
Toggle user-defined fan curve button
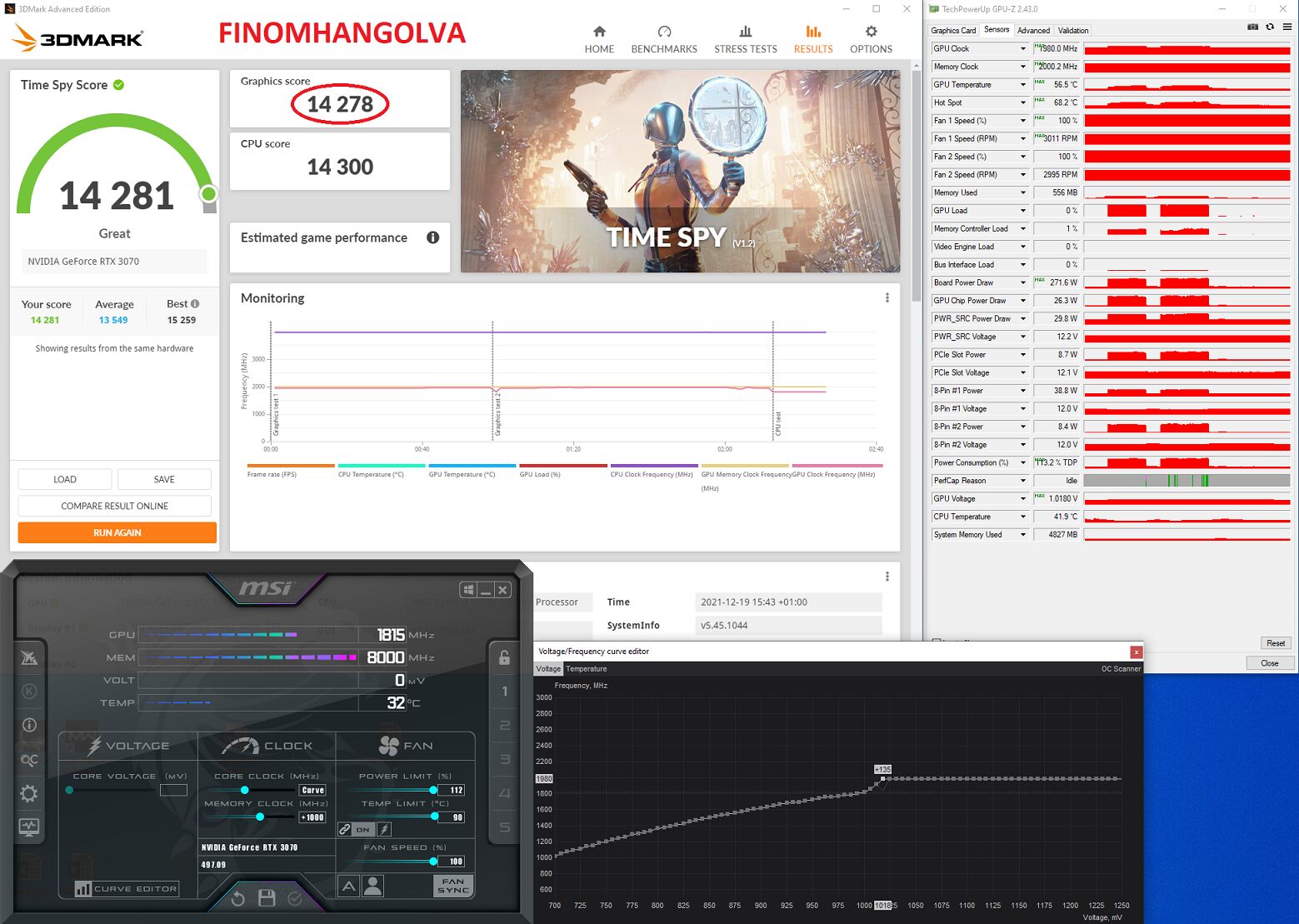pyautogui.click(x=373, y=886)
